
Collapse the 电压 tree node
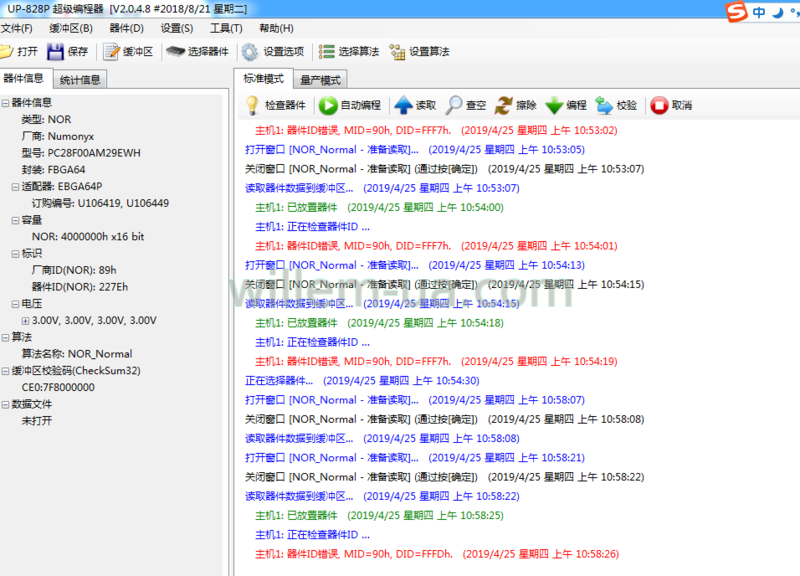click(15, 304)
